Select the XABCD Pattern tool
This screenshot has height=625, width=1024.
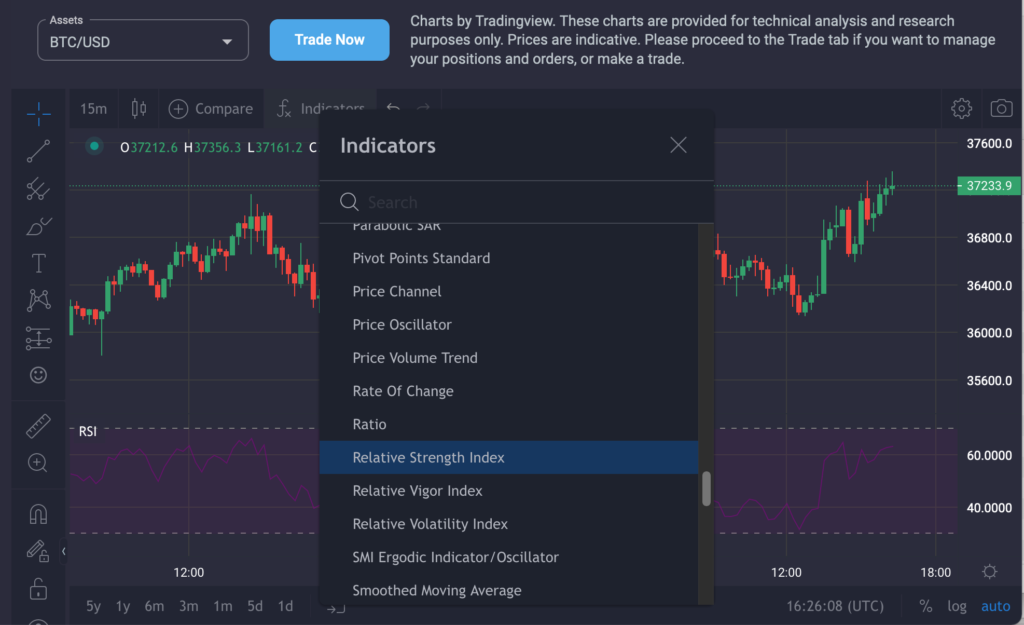38,300
